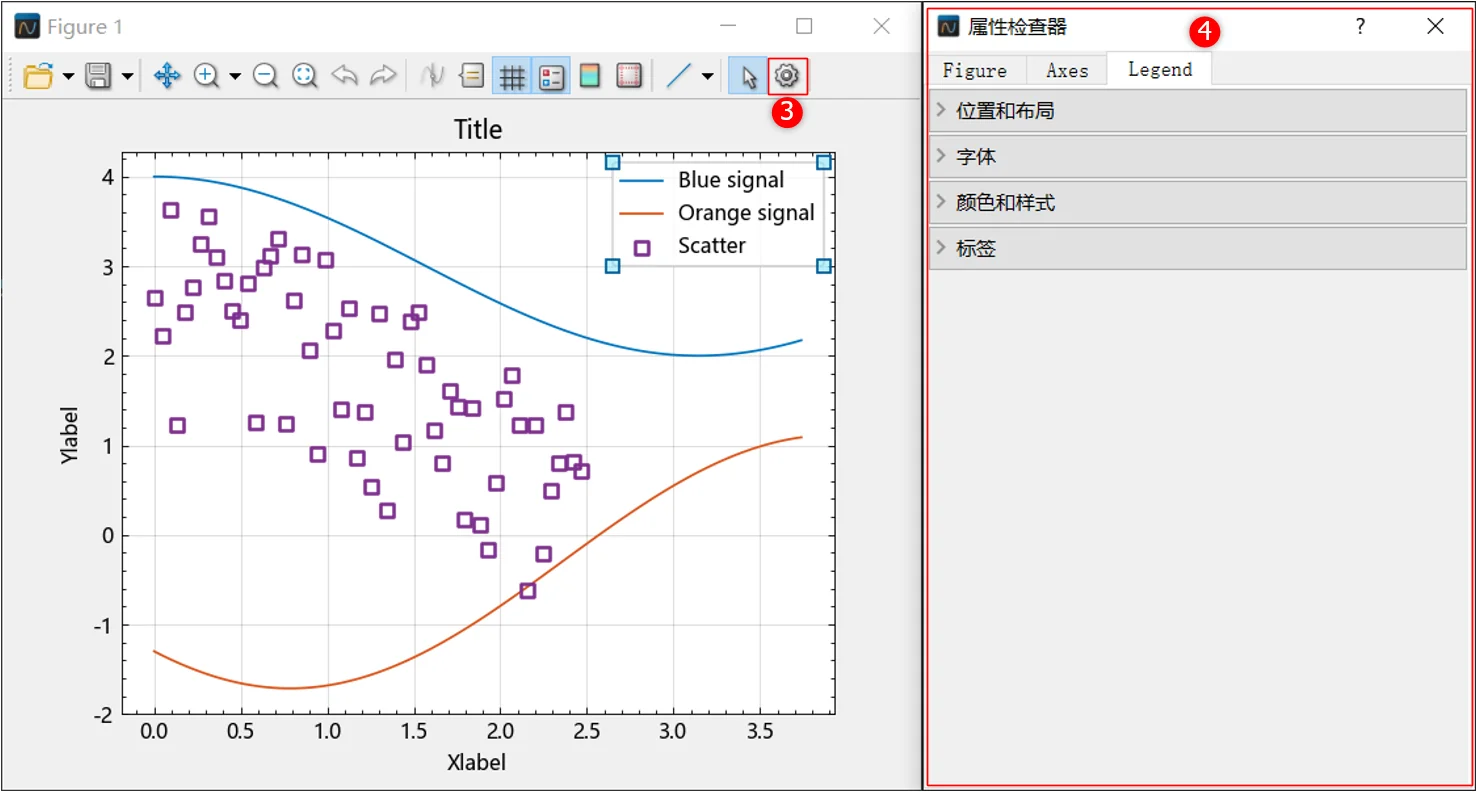Image resolution: width=1477 pixels, height=792 pixels.
Task: Expand the 标签 section
Action: 1197,249
